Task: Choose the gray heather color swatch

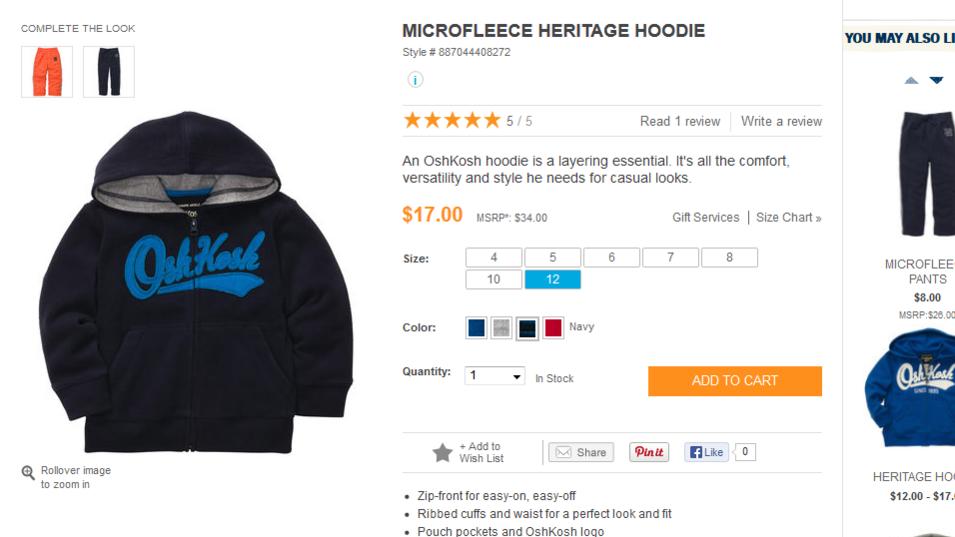Action: click(x=501, y=328)
